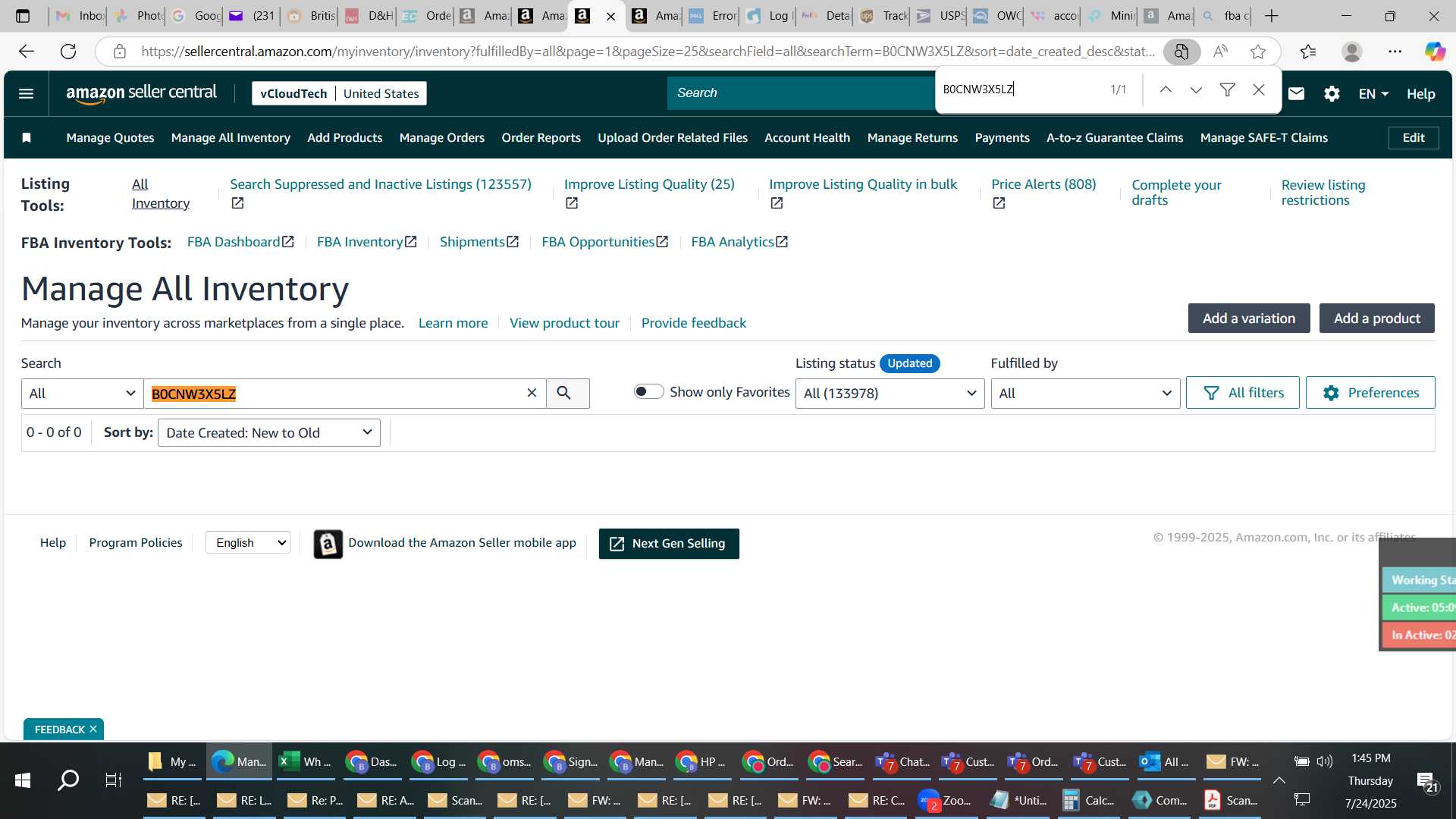Click Add a product button
Screen dimensions: 1456x819
pyautogui.click(x=1376, y=318)
